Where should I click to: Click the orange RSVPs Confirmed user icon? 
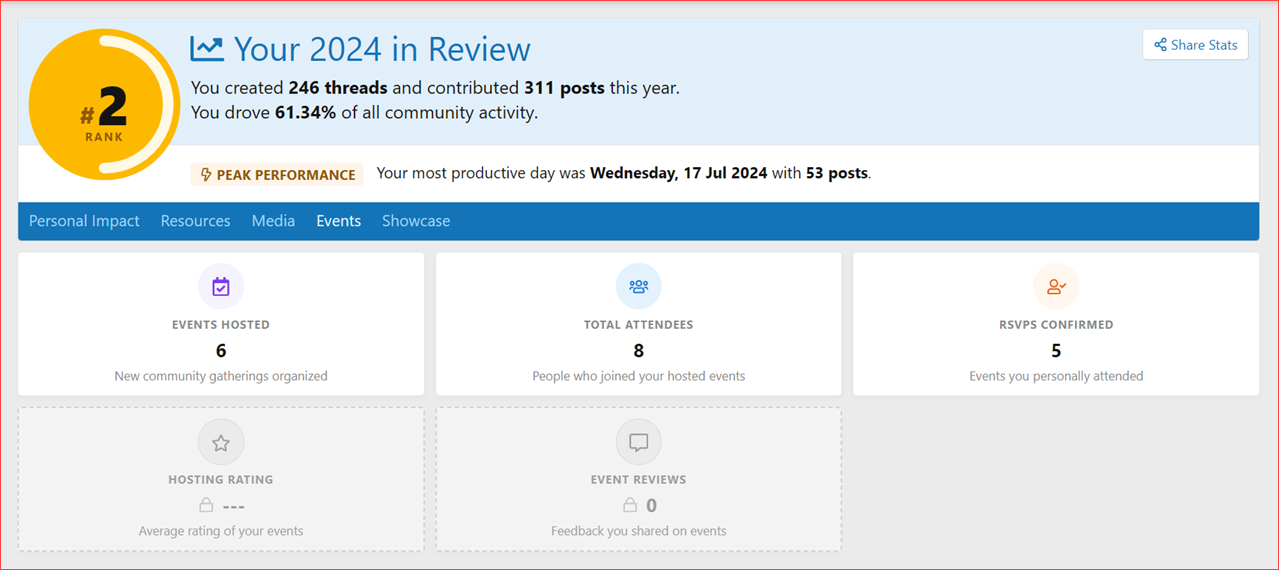[1056, 287]
